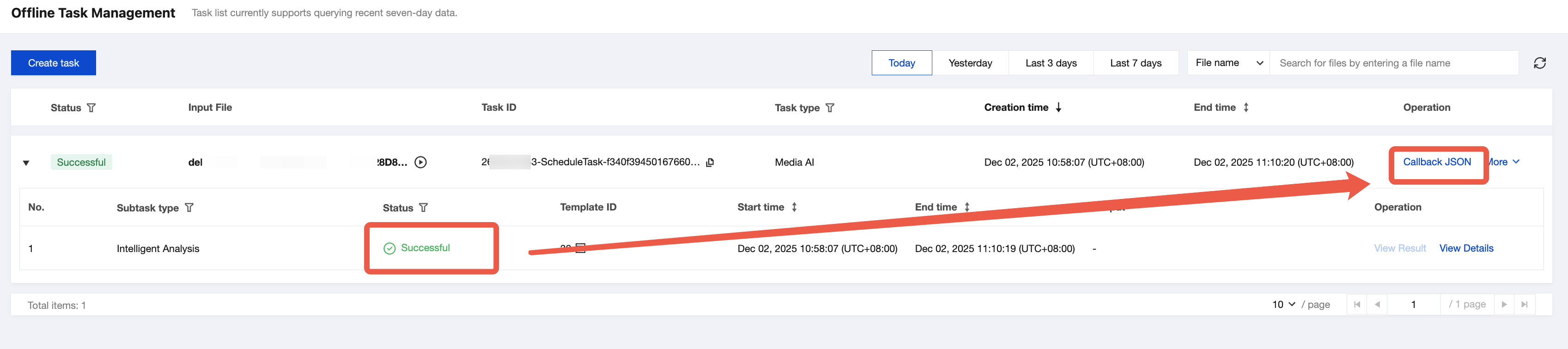This screenshot has height=349, width=1568.
Task: Sort tasks by End time
Action: tap(1246, 108)
